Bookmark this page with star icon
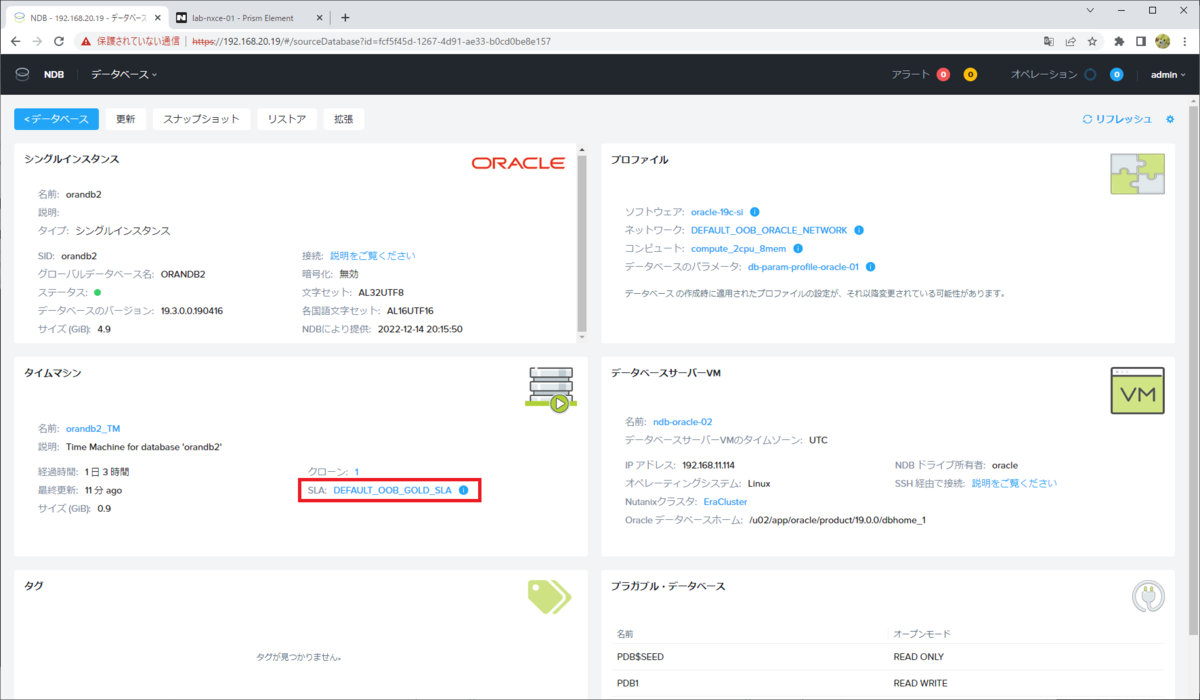The width and height of the screenshot is (1200, 700). click(1092, 42)
